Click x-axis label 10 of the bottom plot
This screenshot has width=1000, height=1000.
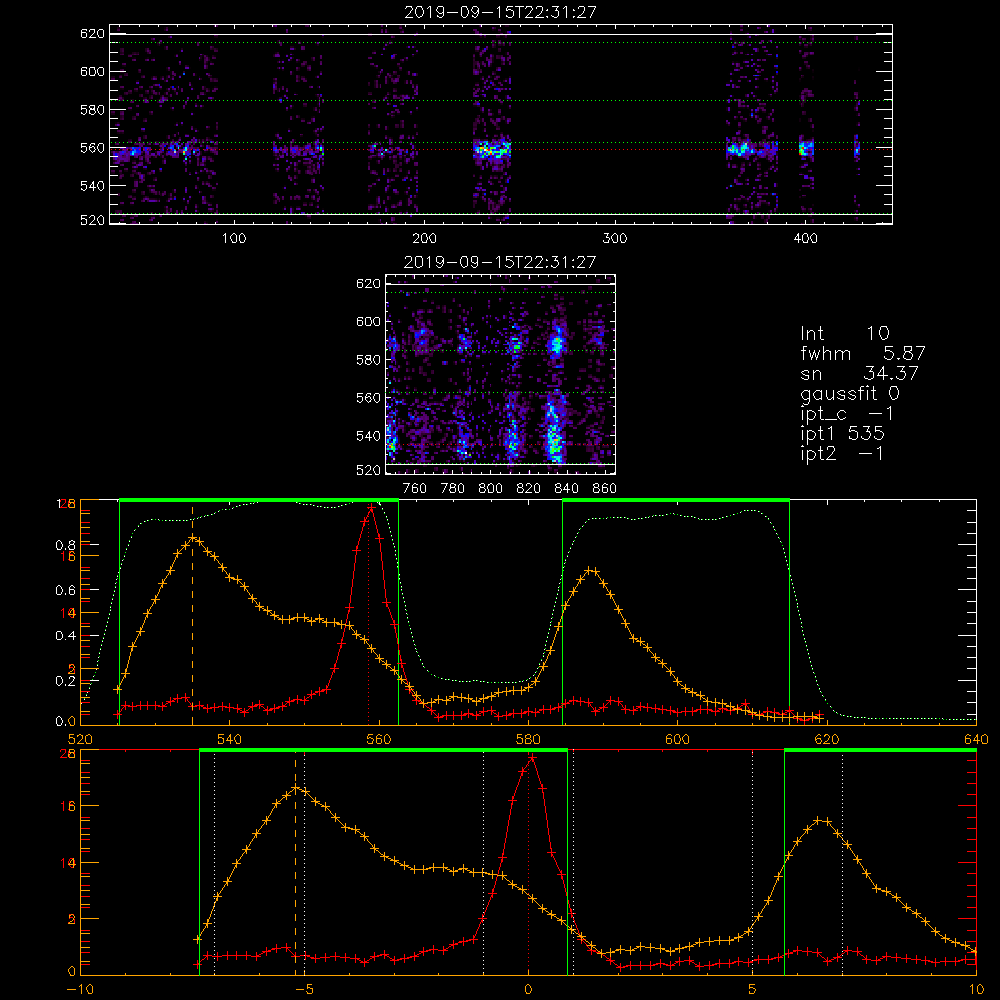(x=976, y=990)
